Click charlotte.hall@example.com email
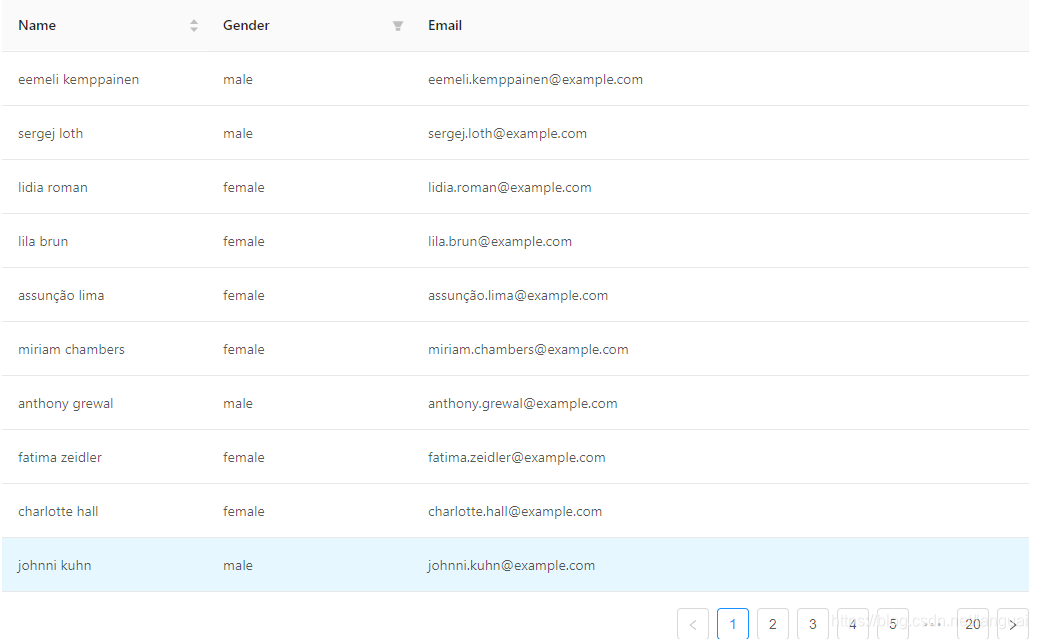The height and width of the screenshot is (639, 1037). (x=515, y=511)
